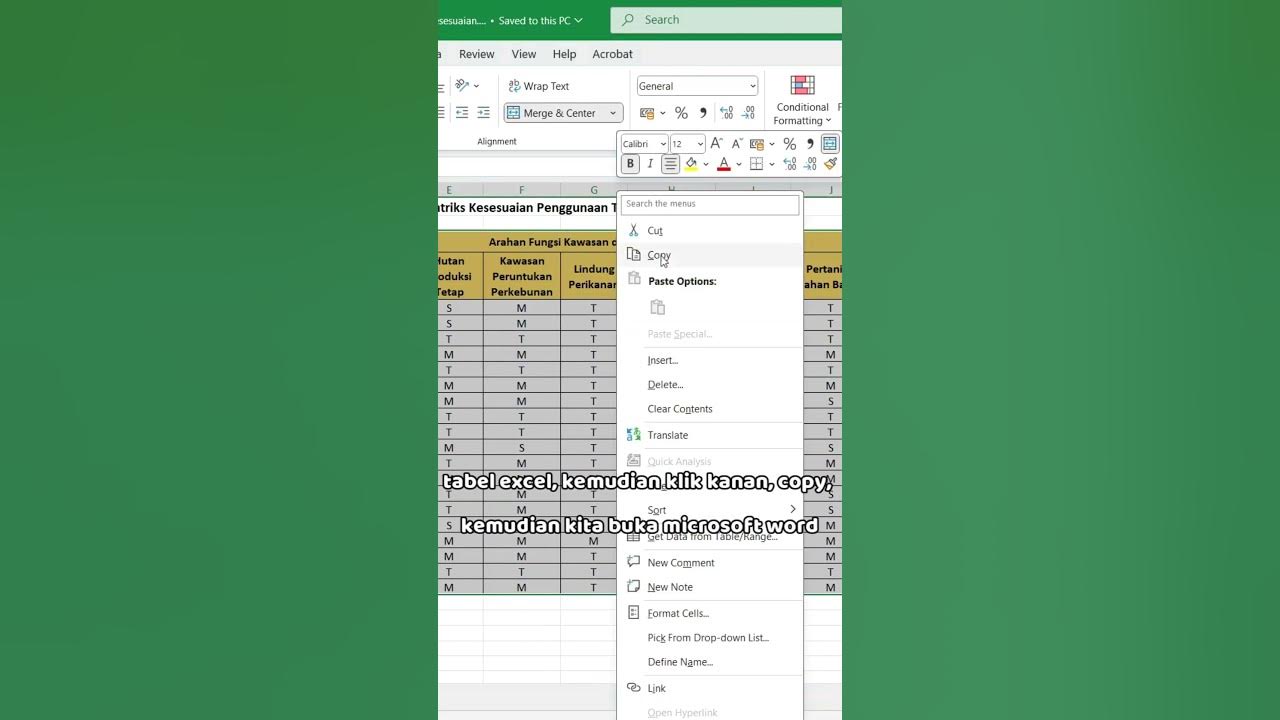Viewport: 1280px width, 720px height.
Task: Click the Search box in title bar
Action: (x=726, y=20)
